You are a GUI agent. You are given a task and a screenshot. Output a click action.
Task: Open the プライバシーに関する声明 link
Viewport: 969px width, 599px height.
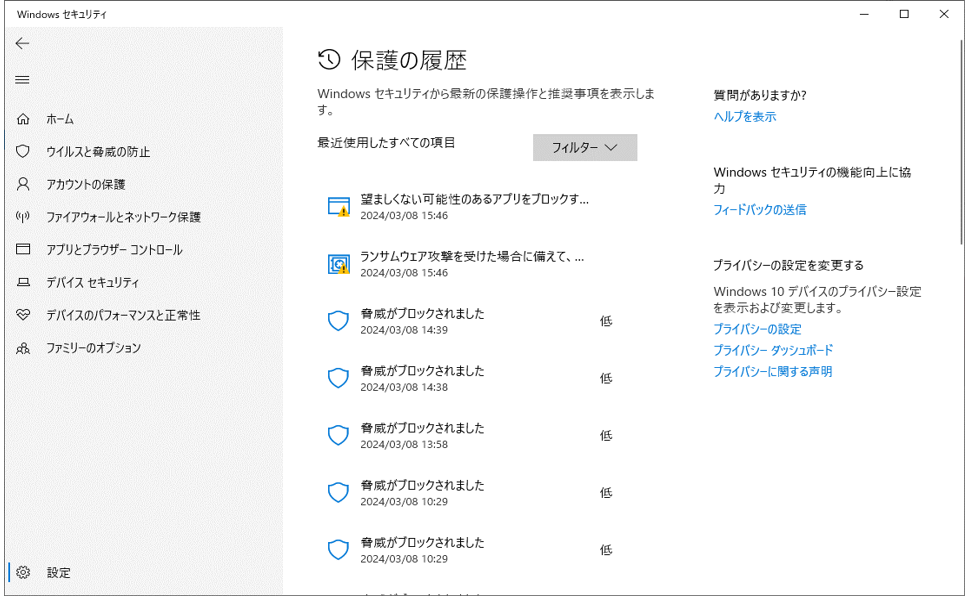pos(772,372)
